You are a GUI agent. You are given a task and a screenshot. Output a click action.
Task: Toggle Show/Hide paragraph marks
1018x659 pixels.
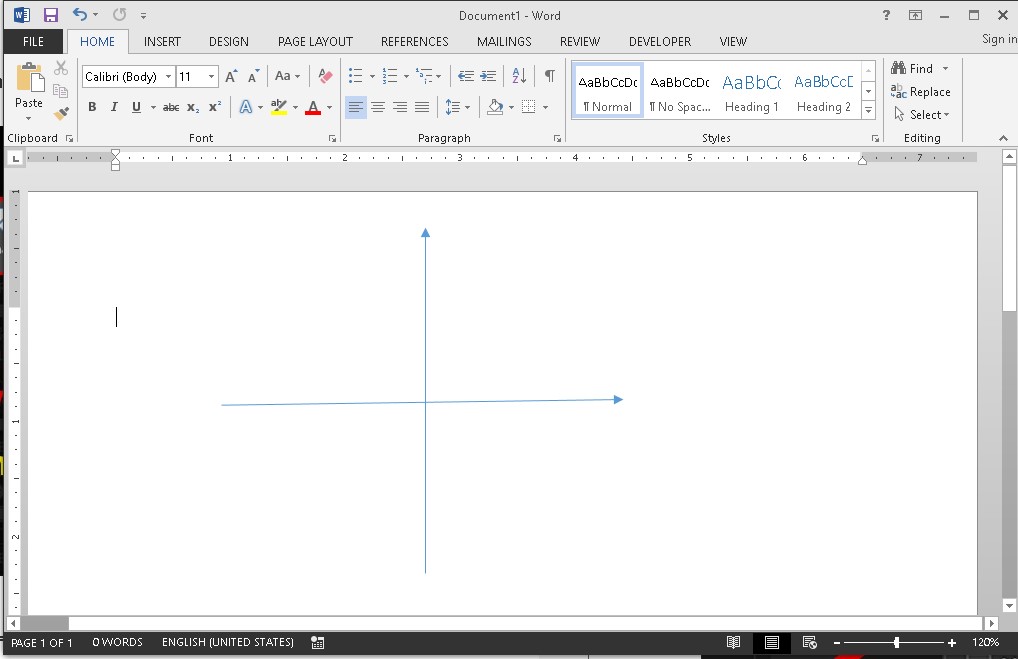(x=549, y=76)
